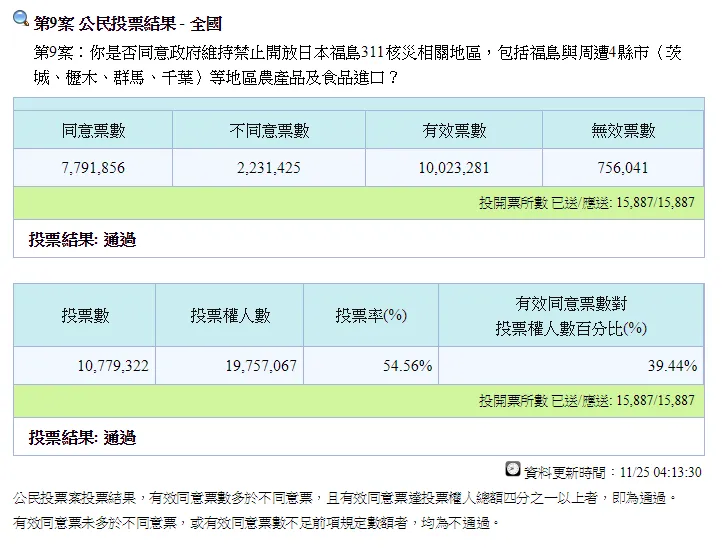Select the heading 第9案 公民投票結果 - 全國
Screen dimensions: 722x559
128,23
